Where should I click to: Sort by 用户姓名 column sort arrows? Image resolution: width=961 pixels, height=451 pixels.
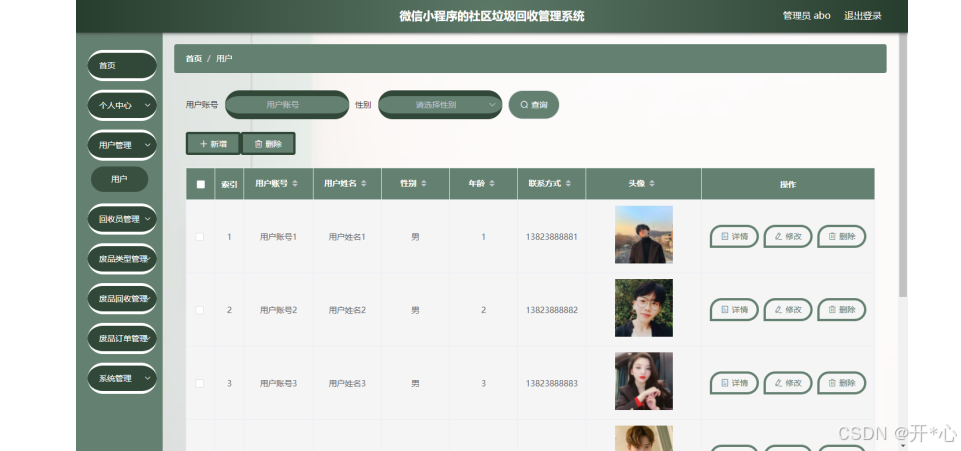coord(364,184)
